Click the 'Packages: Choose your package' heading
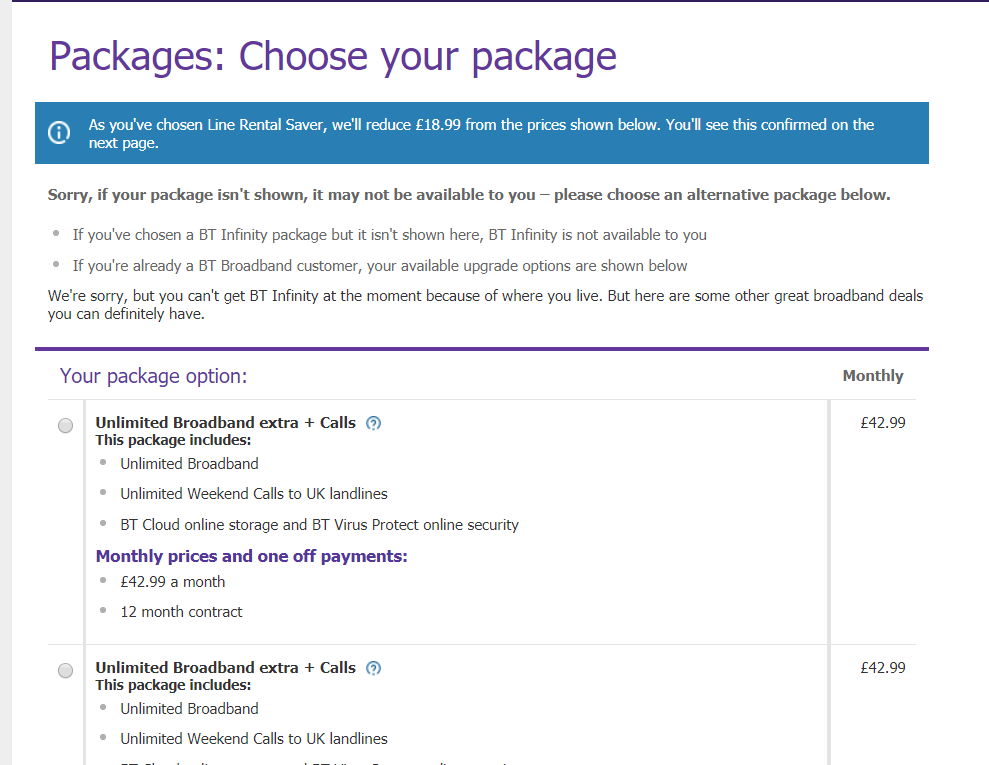Image resolution: width=989 pixels, height=765 pixels. click(x=333, y=57)
